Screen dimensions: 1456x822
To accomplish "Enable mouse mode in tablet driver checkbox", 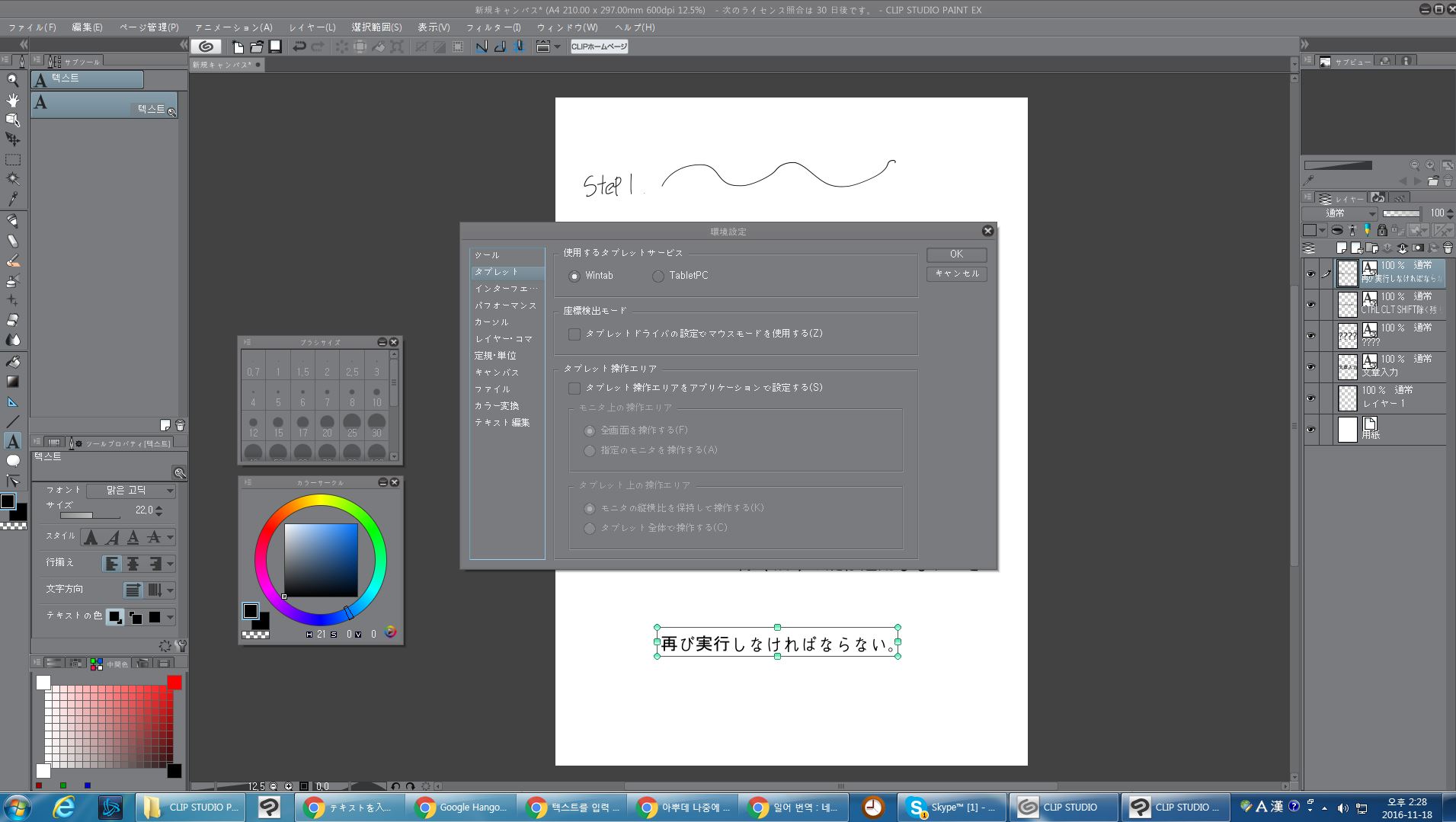I will [574, 334].
